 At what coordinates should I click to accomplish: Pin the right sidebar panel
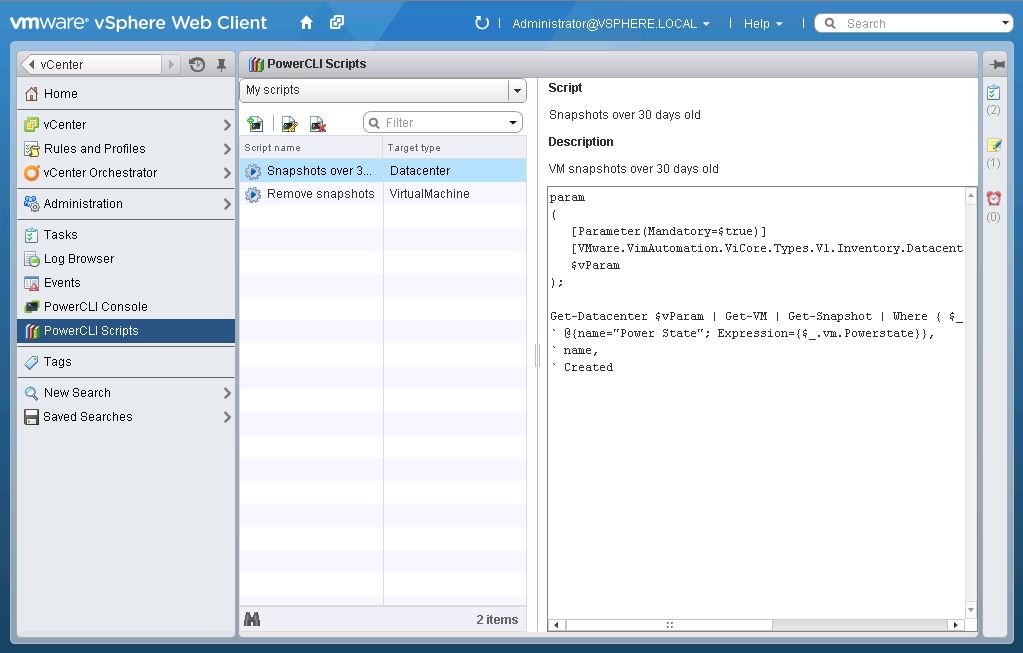coord(996,64)
